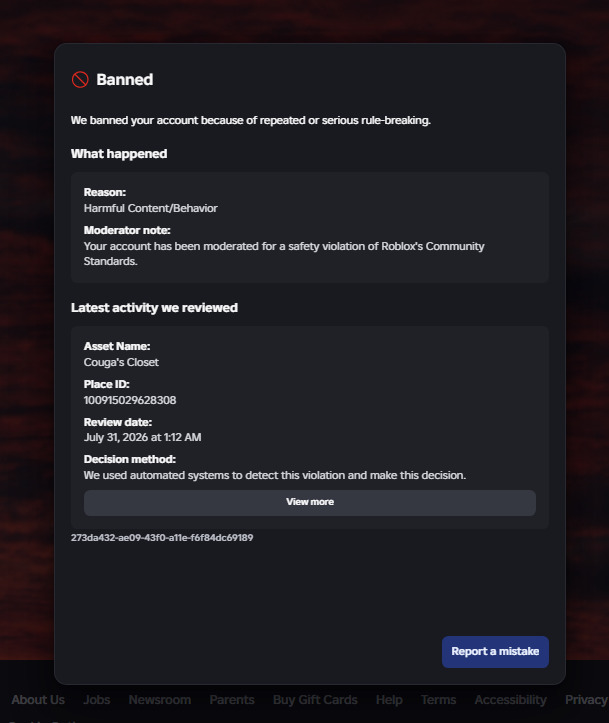
Task: Open the Help footer link
Action: (389, 699)
